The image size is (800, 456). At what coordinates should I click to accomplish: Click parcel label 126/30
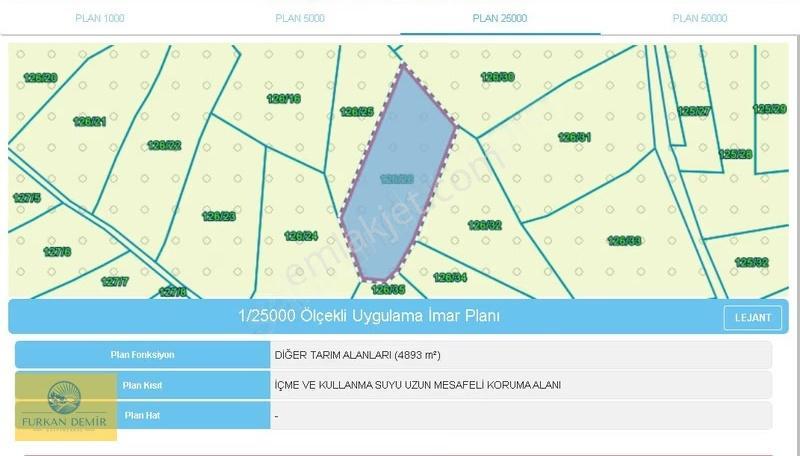(x=497, y=77)
